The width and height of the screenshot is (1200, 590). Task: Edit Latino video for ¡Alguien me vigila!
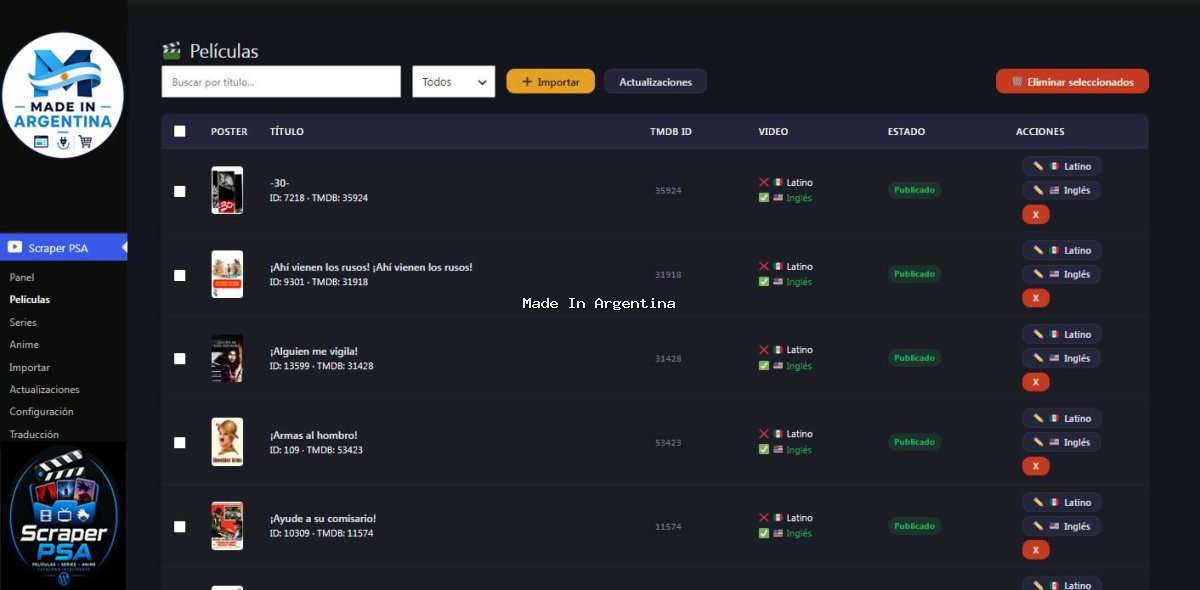(1061, 334)
